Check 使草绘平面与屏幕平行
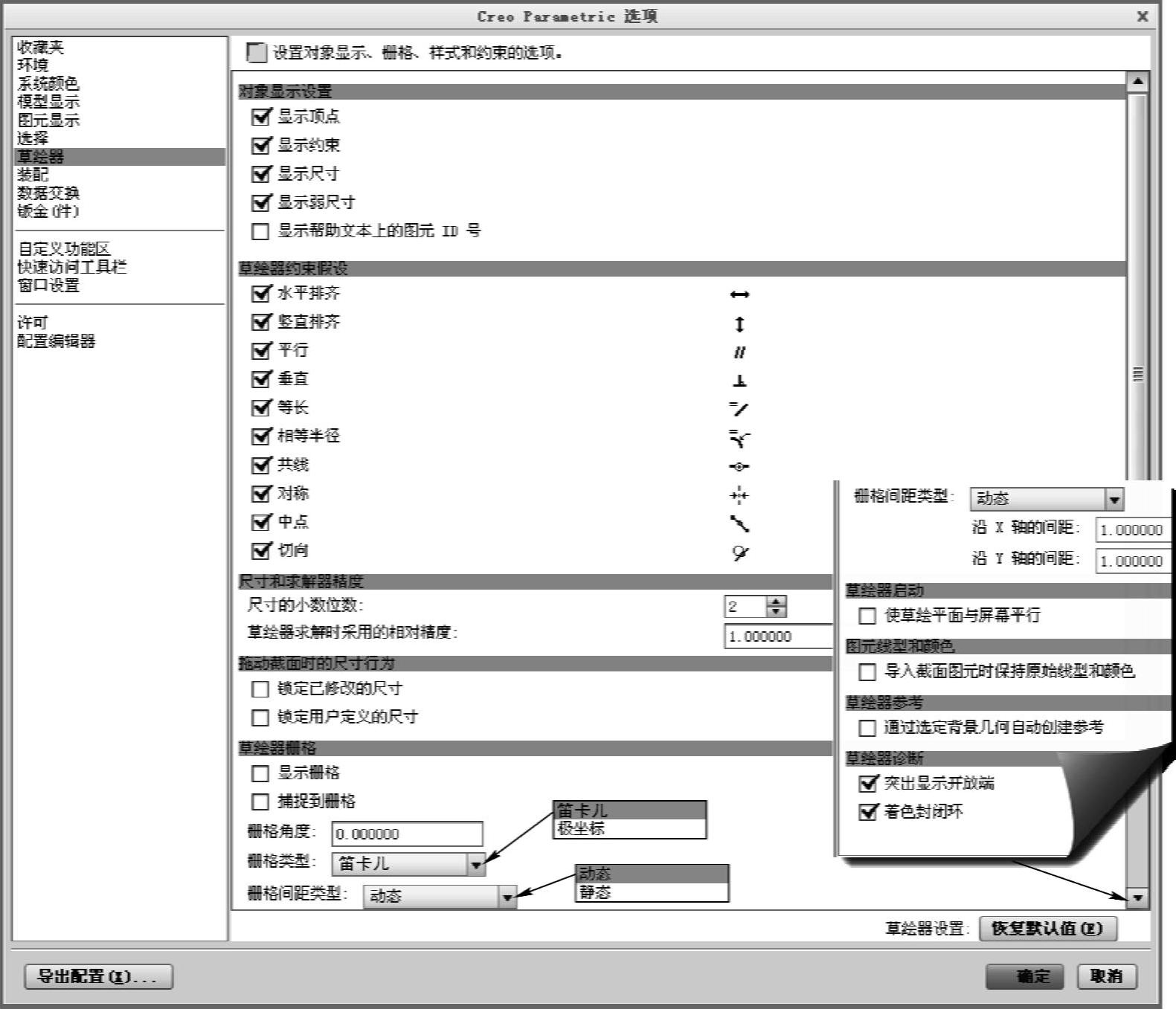Screen dimensions: 1176x1009 [867, 616]
